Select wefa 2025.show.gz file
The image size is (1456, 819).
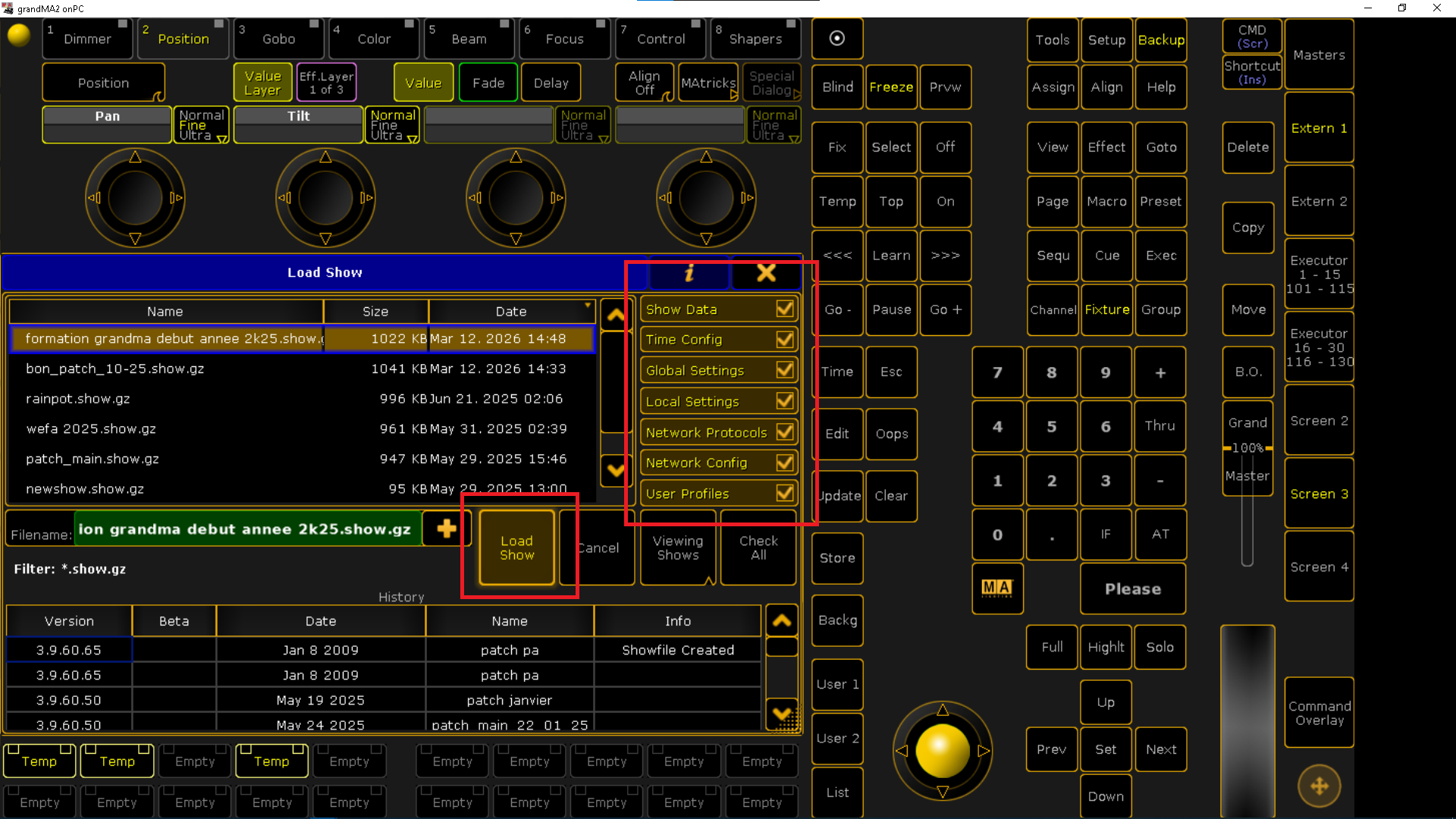click(302, 428)
